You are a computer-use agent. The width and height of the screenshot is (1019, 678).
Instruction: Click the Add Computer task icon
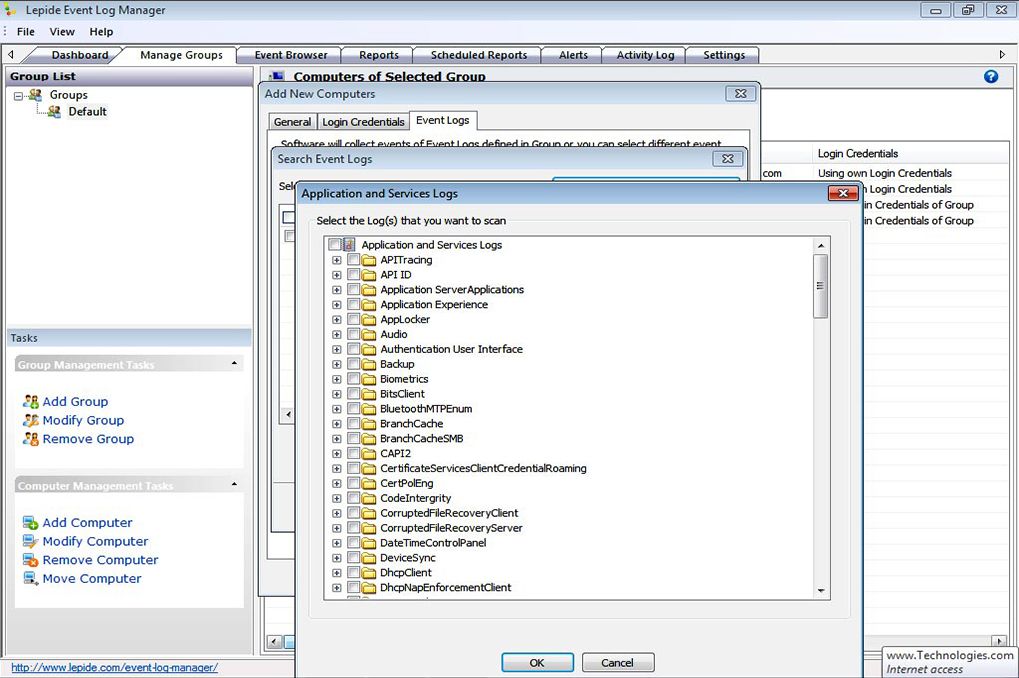(31, 523)
